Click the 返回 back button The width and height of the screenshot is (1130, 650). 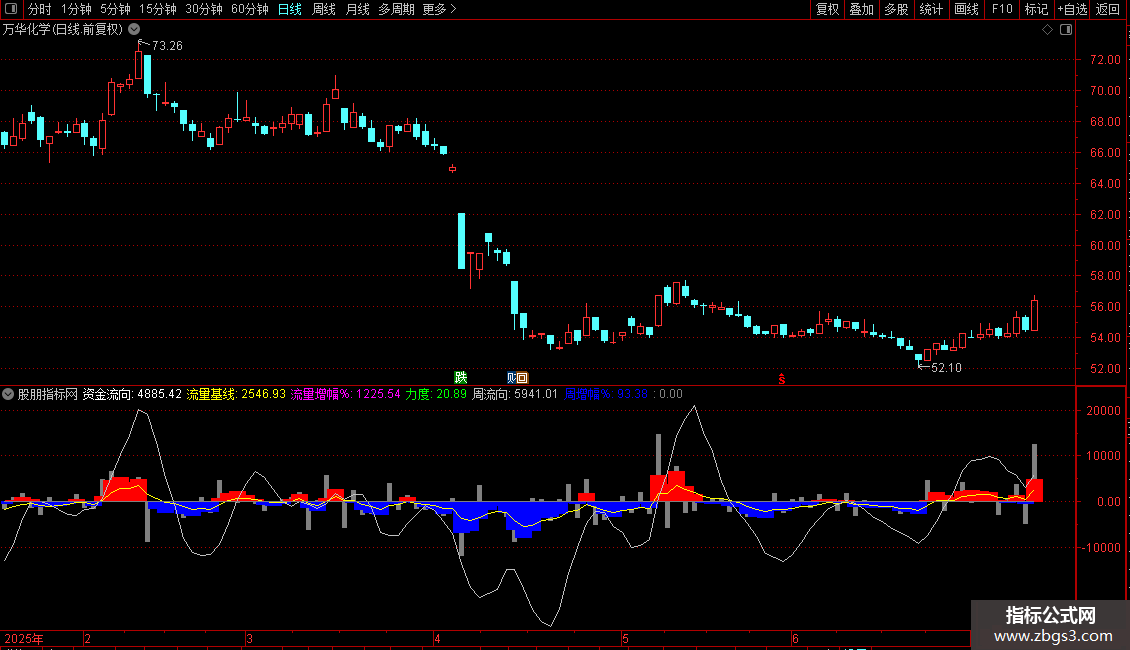pos(1108,9)
